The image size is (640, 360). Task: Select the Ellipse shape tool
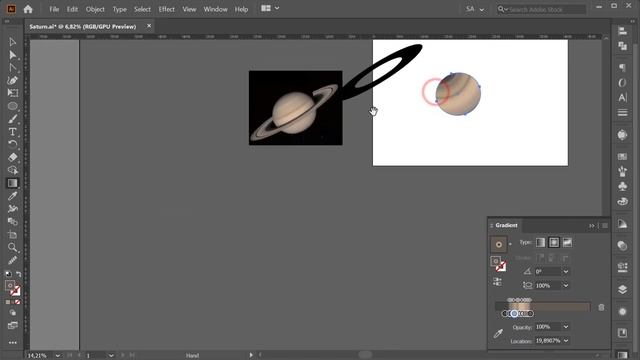[x=12, y=106]
